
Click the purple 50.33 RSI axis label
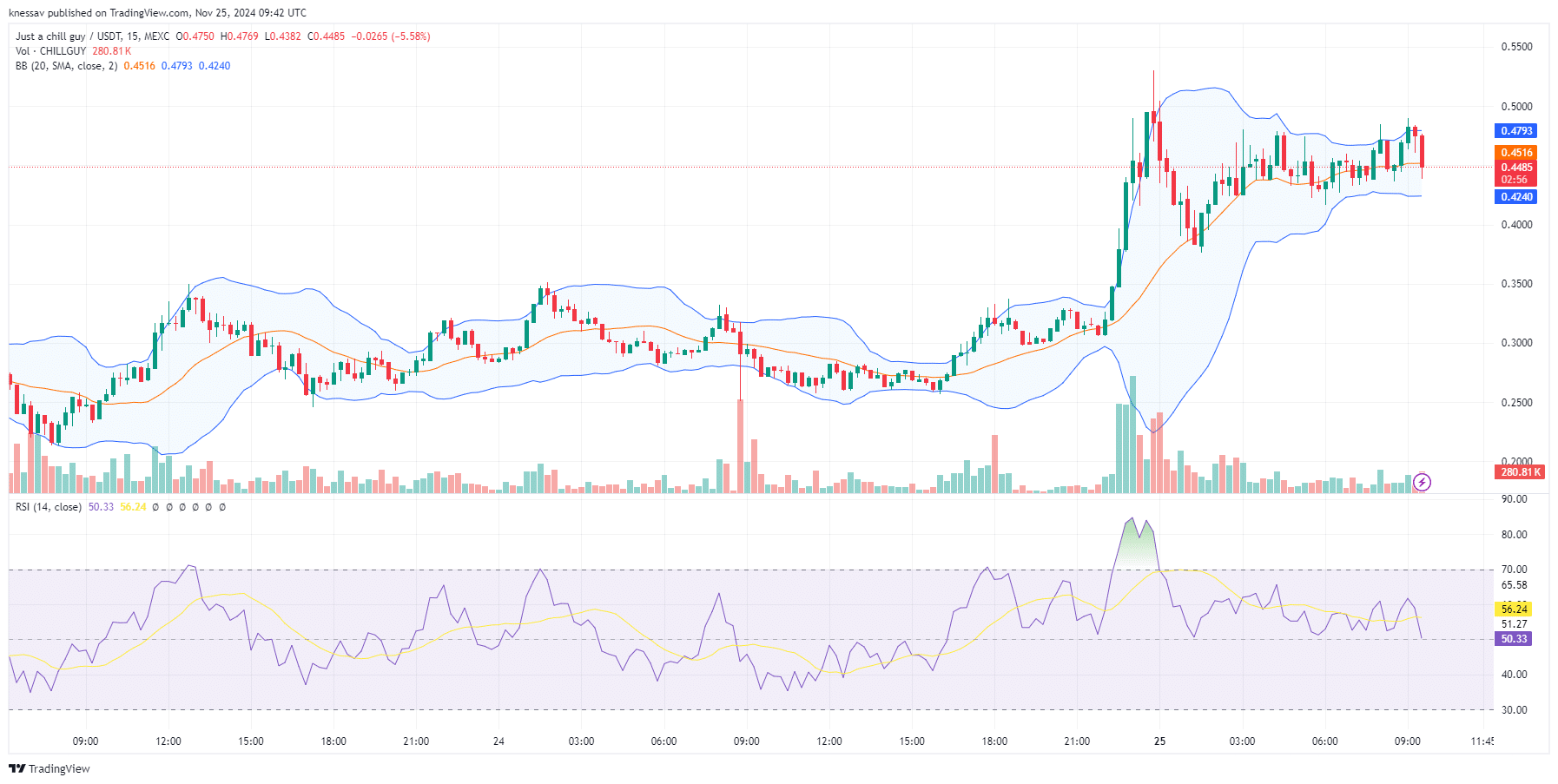point(1514,639)
